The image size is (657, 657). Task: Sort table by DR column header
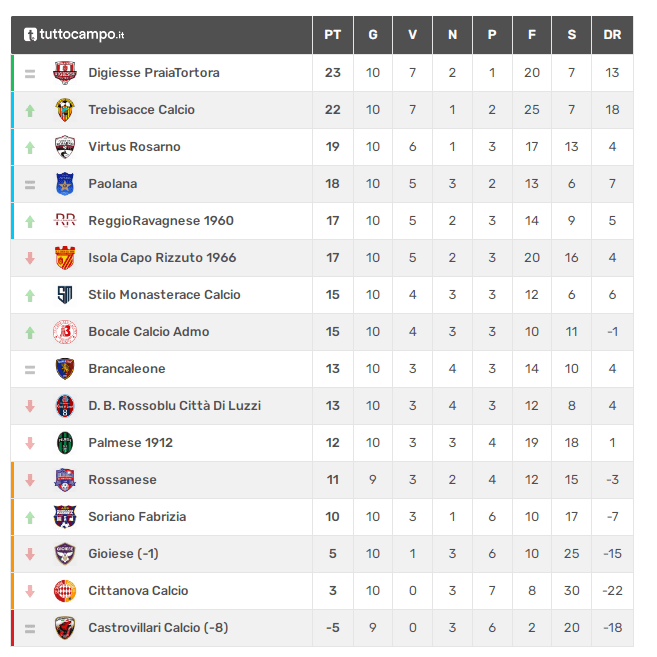coord(612,35)
